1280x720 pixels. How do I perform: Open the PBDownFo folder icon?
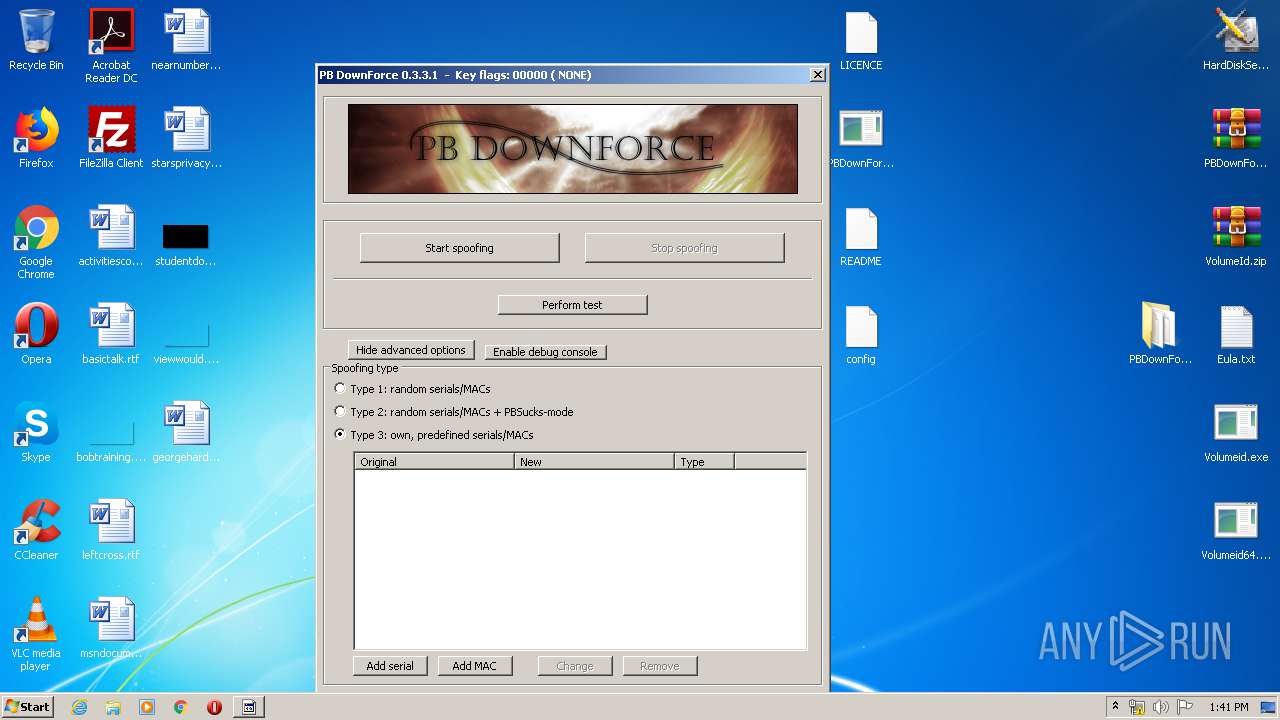coord(1160,334)
